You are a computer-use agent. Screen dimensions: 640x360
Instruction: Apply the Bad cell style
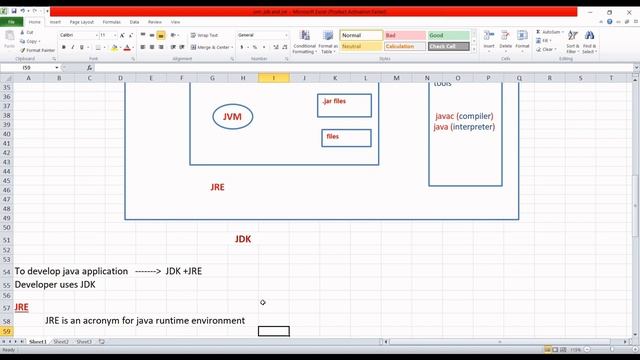(405, 36)
